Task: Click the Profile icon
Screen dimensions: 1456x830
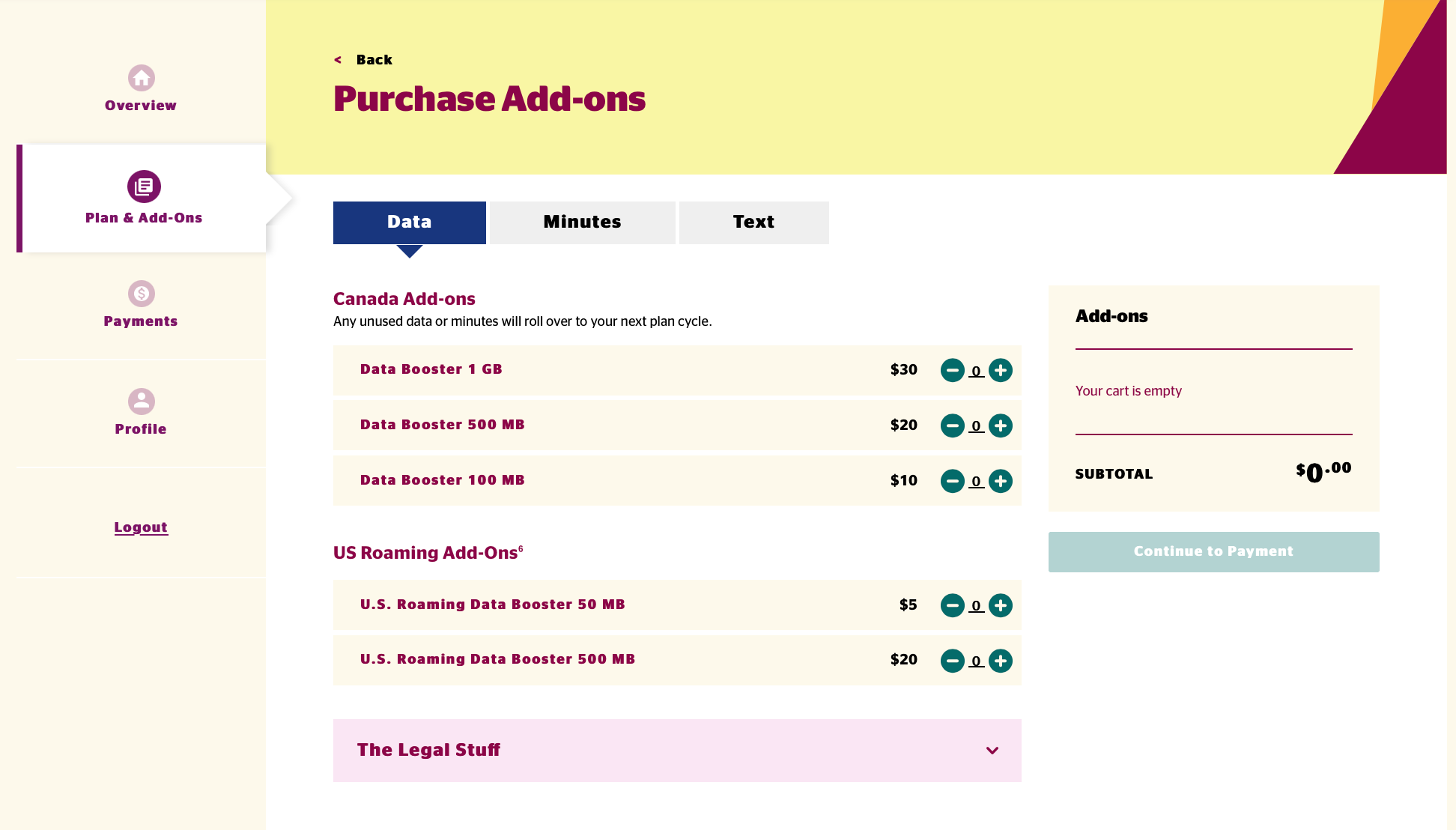Action: [x=141, y=401]
